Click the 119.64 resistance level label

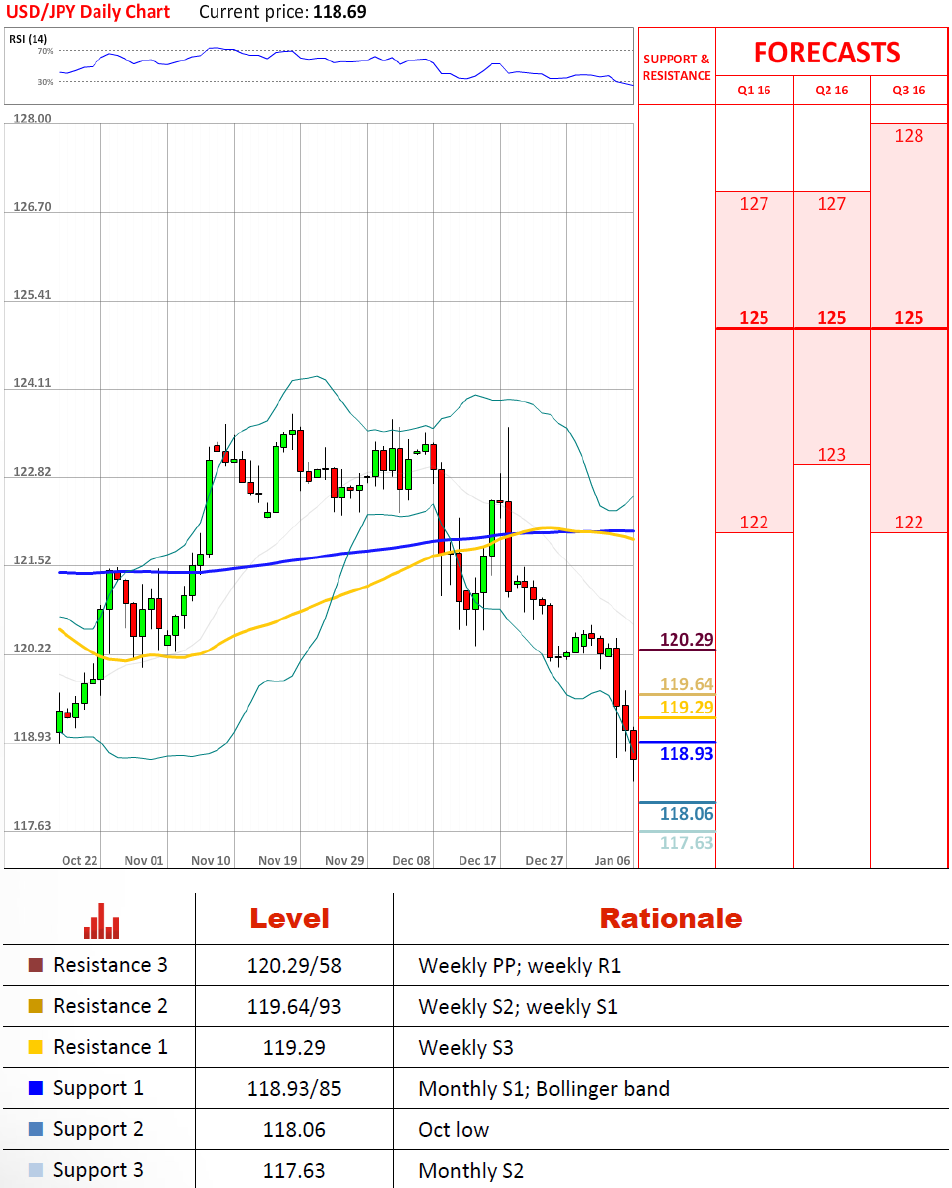[x=686, y=684]
